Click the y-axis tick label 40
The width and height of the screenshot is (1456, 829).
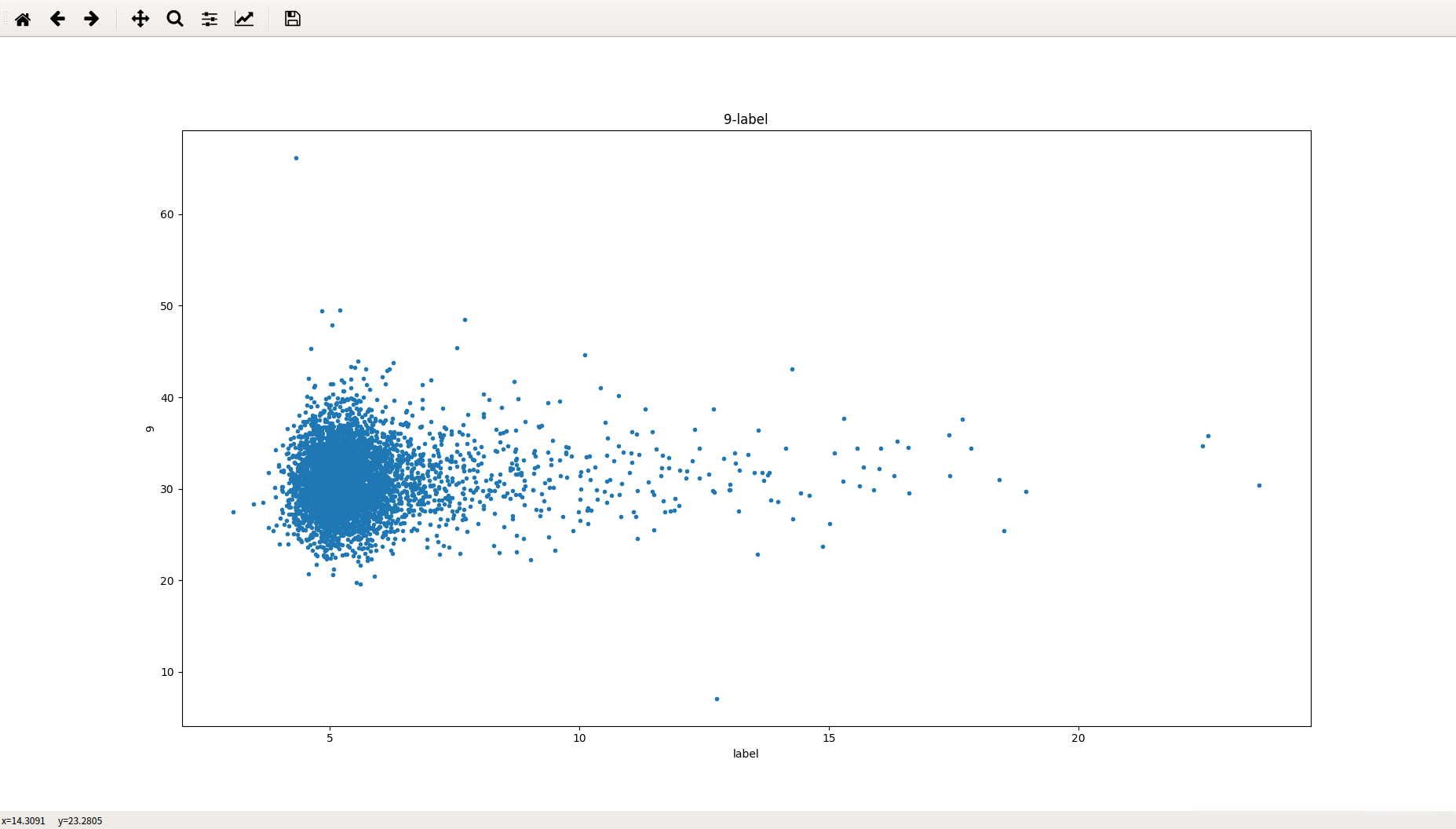tap(167, 398)
